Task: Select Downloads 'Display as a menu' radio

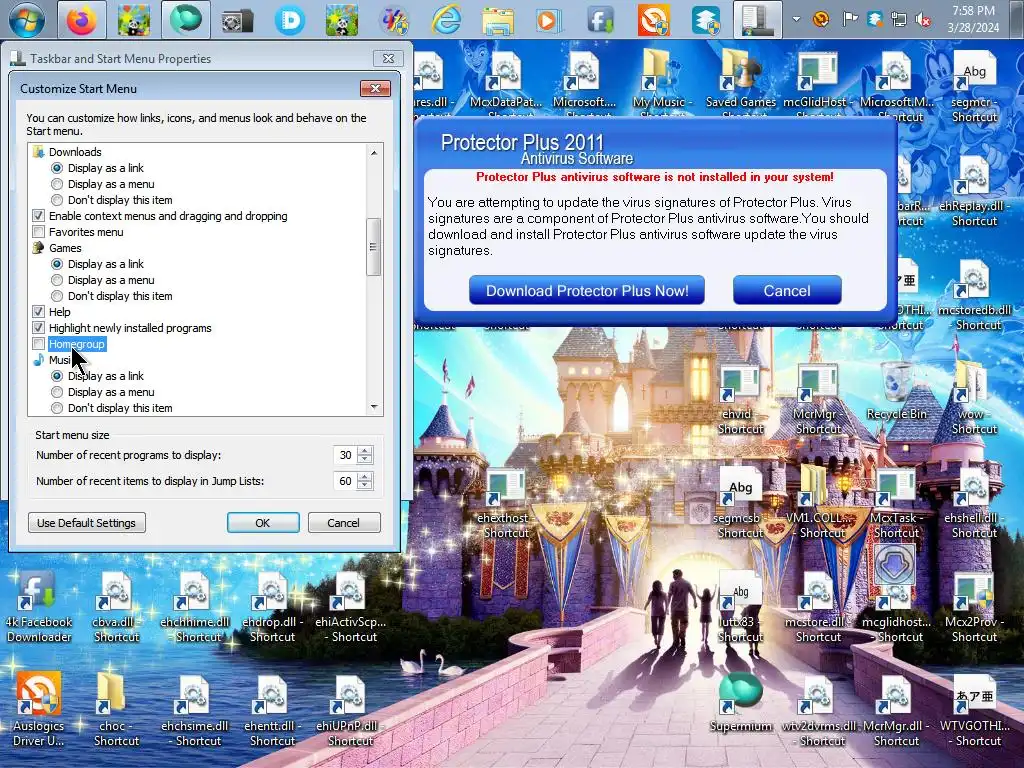Action: click(x=57, y=184)
